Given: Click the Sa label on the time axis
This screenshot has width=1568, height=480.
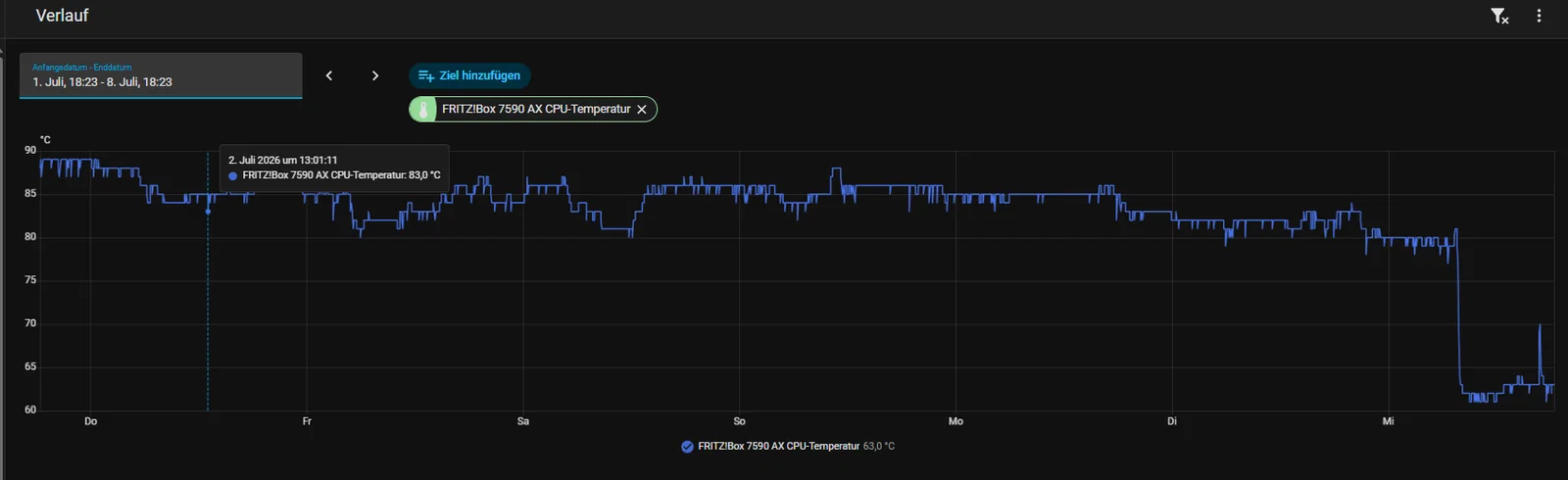Looking at the screenshot, I should (523, 421).
